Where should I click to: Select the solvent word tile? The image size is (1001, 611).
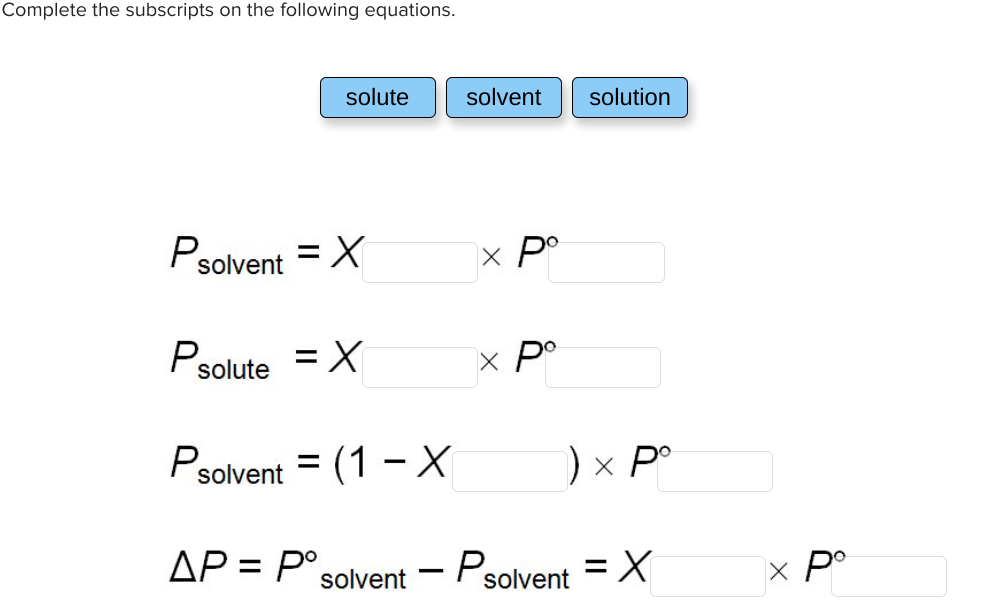pos(504,97)
